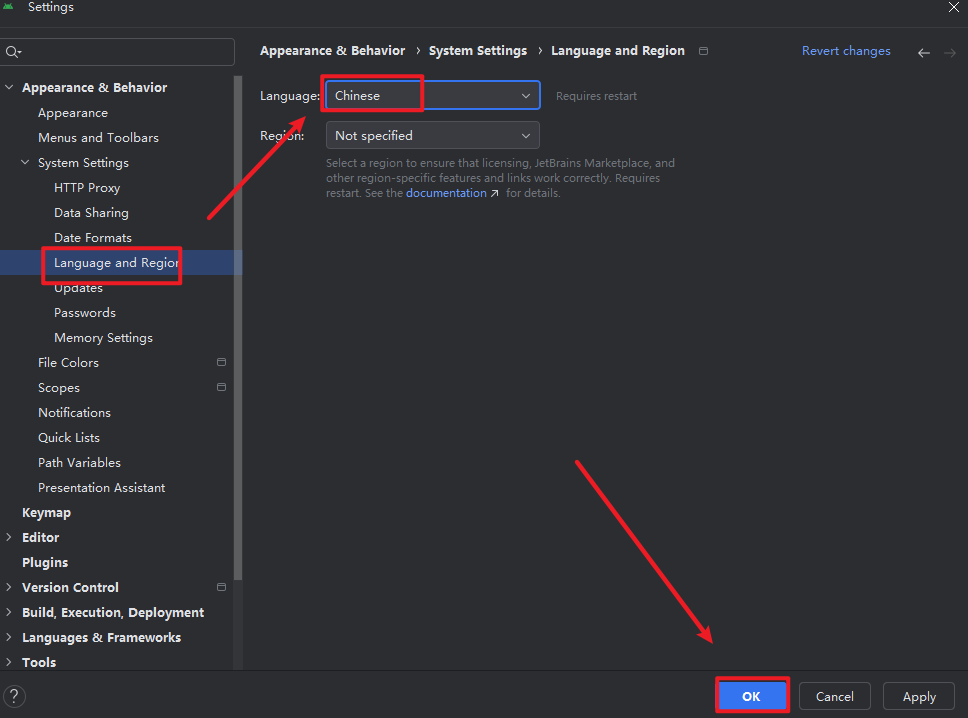Open the Plugins settings page
Screen dimensions: 968x718
(x=45, y=562)
